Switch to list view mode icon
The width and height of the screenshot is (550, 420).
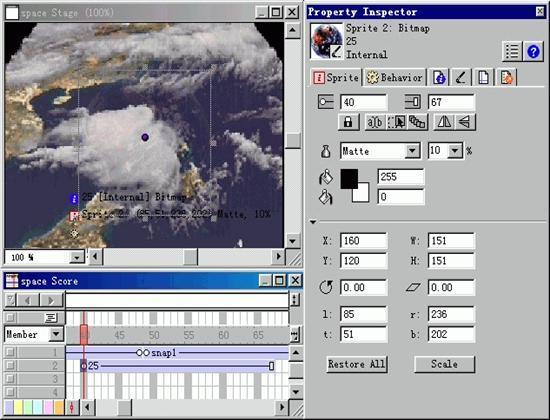click(512, 52)
